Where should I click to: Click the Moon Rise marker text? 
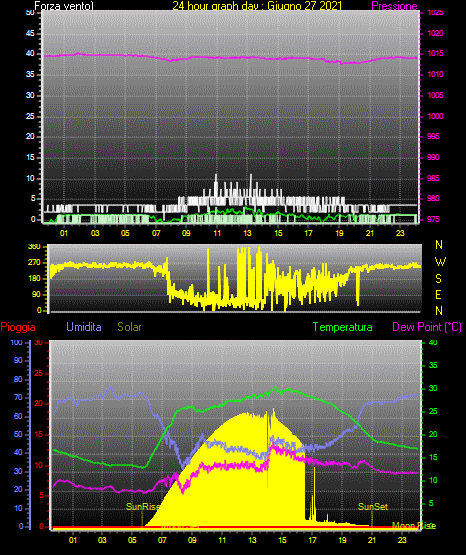pyautogui.click(x=414, y=526)
